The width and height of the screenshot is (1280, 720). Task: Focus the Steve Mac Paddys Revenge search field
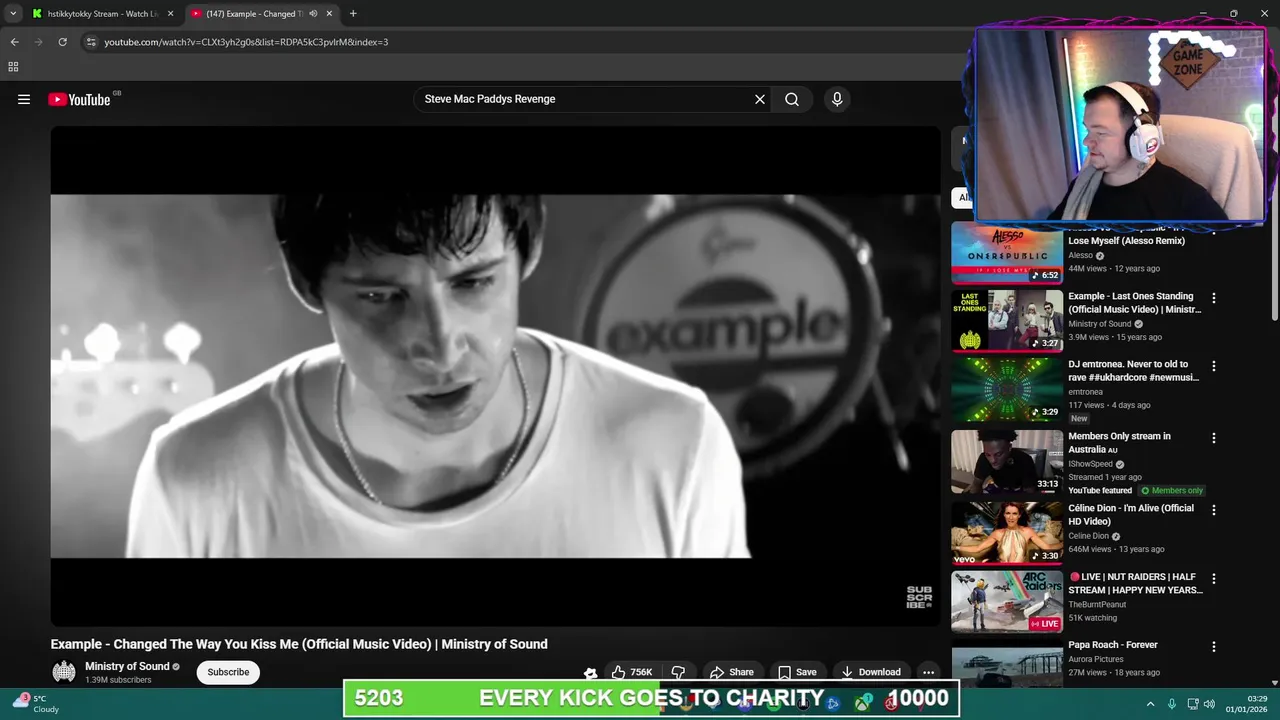(582, 99)
